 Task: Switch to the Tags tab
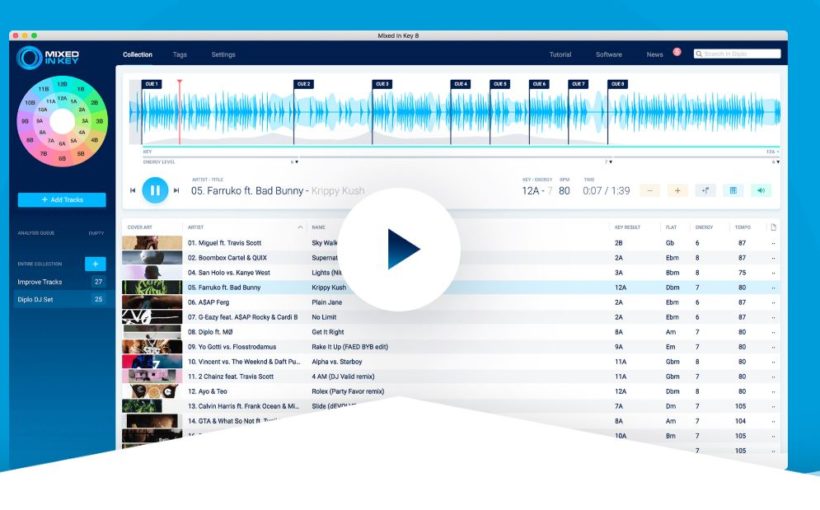180,54
